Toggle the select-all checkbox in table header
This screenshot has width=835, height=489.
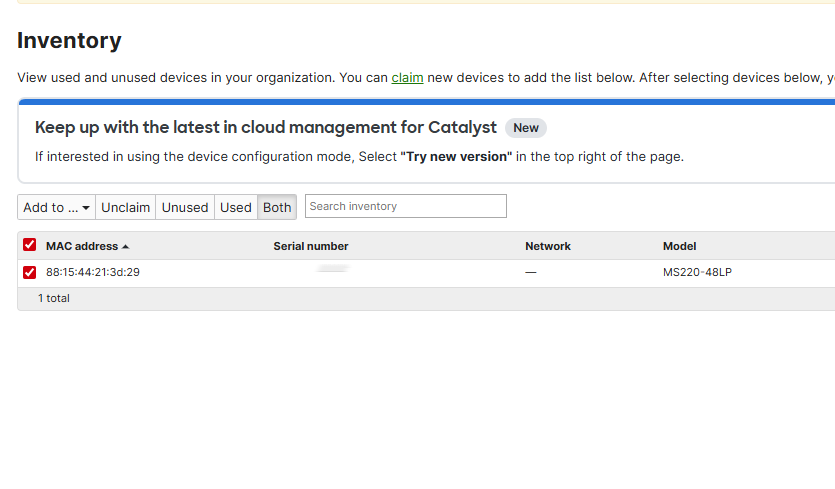click(x=30, y=245)
